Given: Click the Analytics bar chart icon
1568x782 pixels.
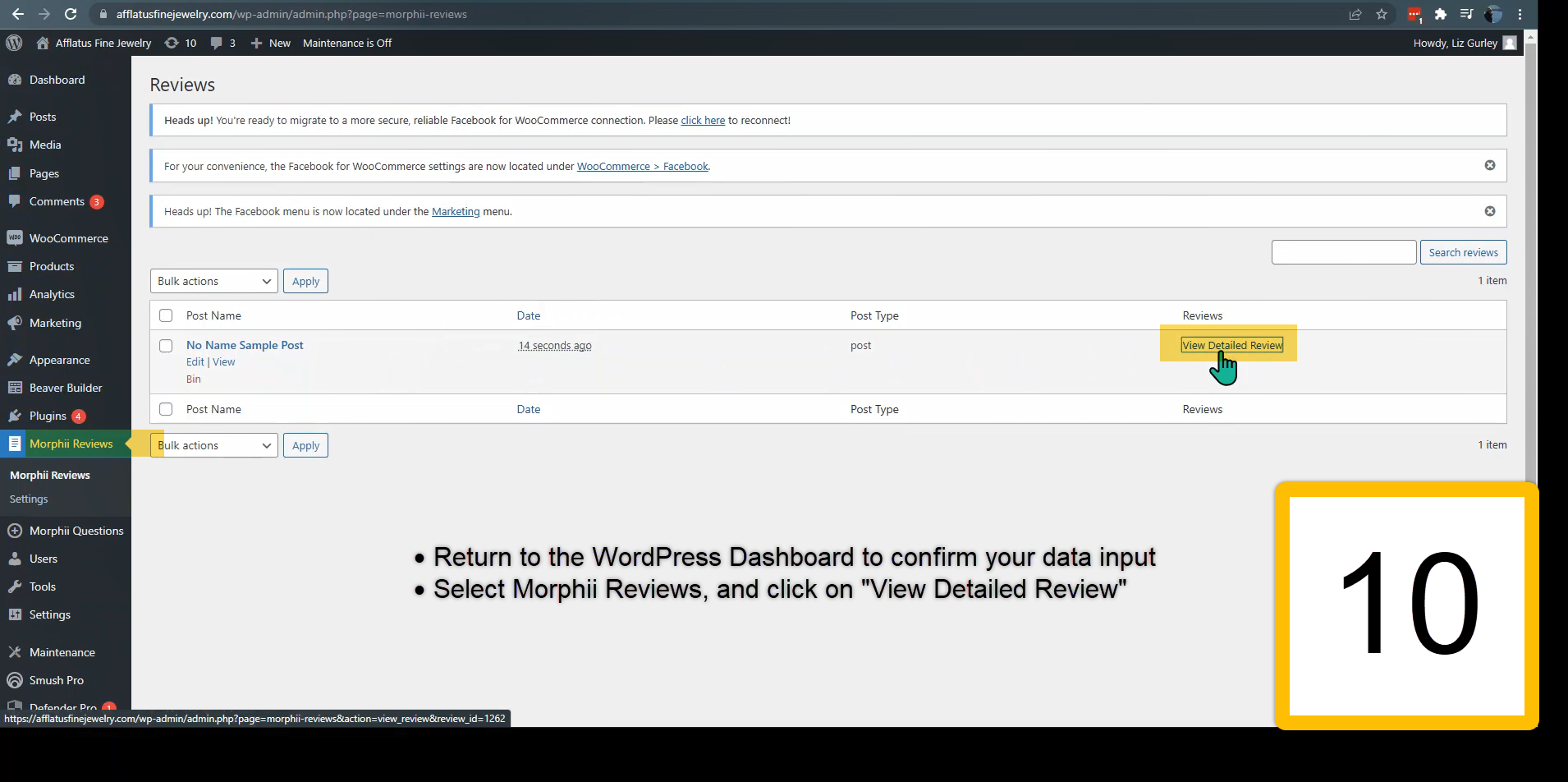Looking at the screenshot, I should [15, 294].
